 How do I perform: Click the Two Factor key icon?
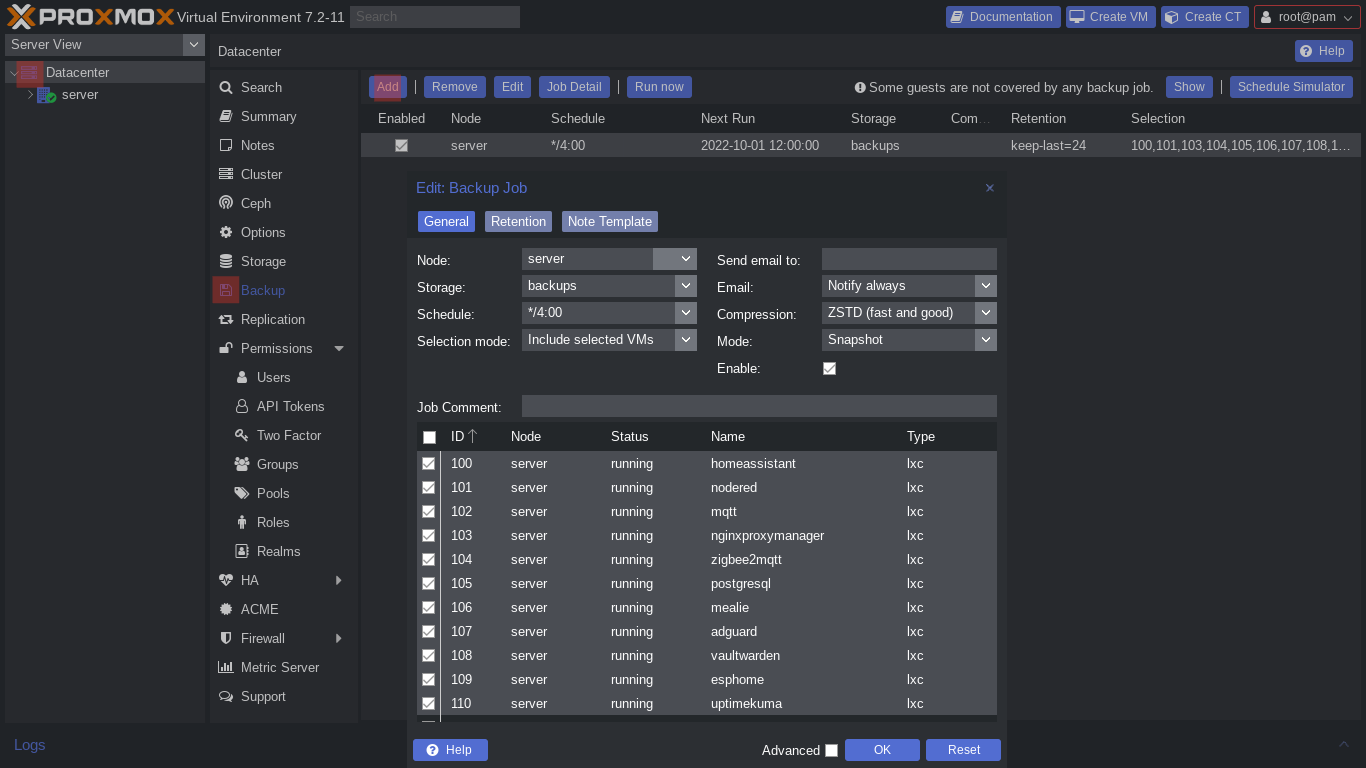(x=242, y=435)
